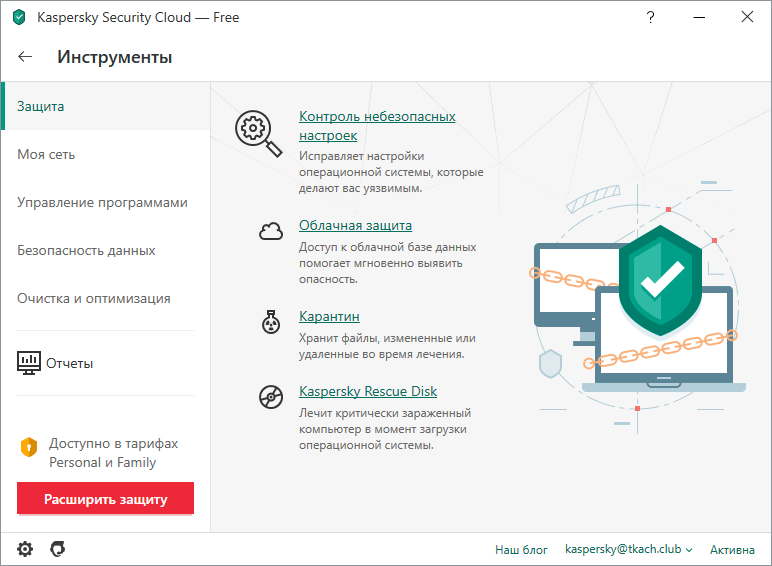
Task: Select the Защита tab
Action: [x=106, y=106]
